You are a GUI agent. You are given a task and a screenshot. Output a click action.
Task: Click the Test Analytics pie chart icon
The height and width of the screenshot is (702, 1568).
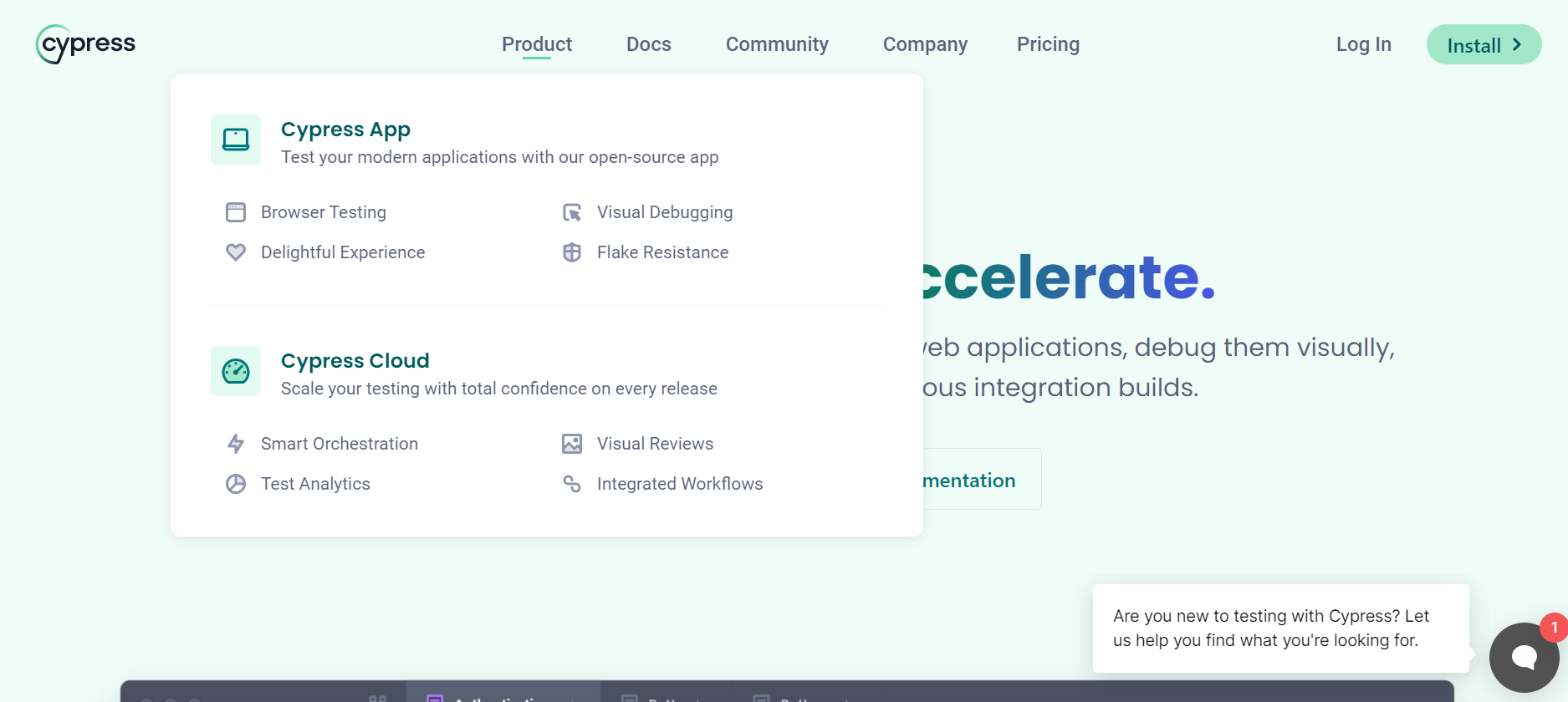pos(236,484)
